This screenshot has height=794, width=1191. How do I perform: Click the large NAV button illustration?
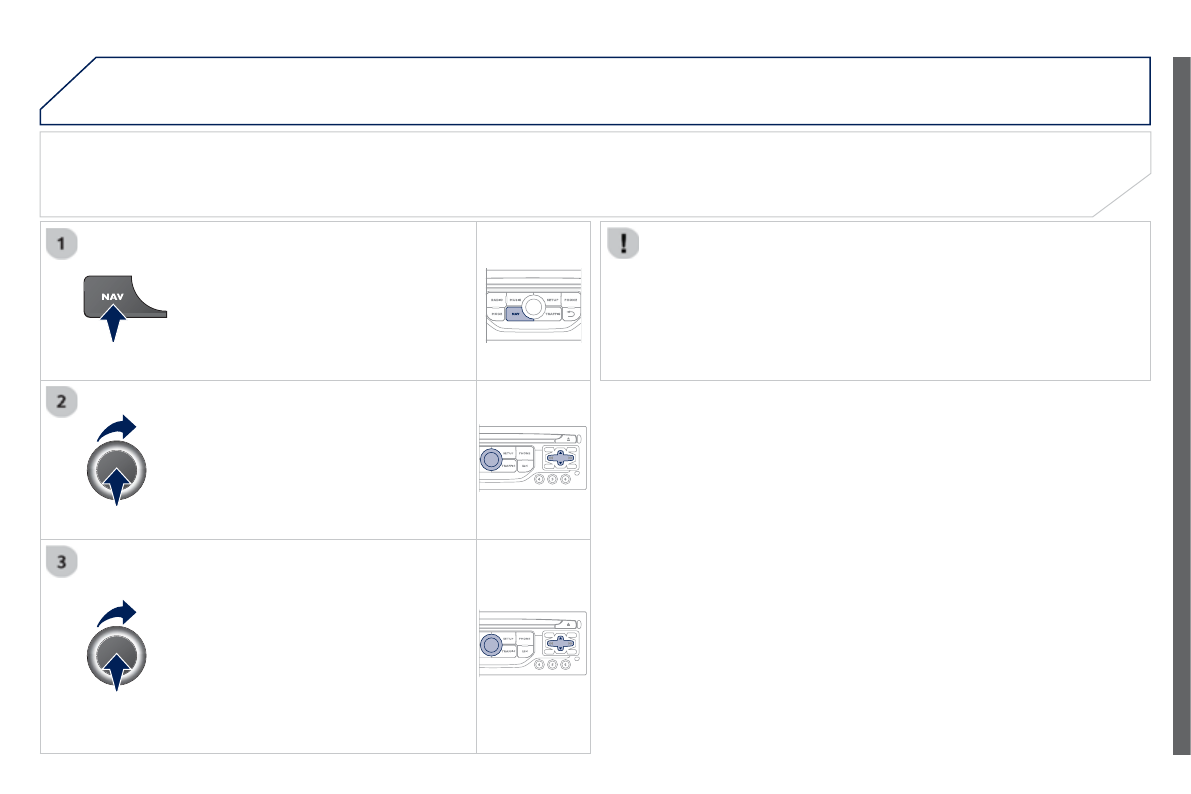[122, 299]
